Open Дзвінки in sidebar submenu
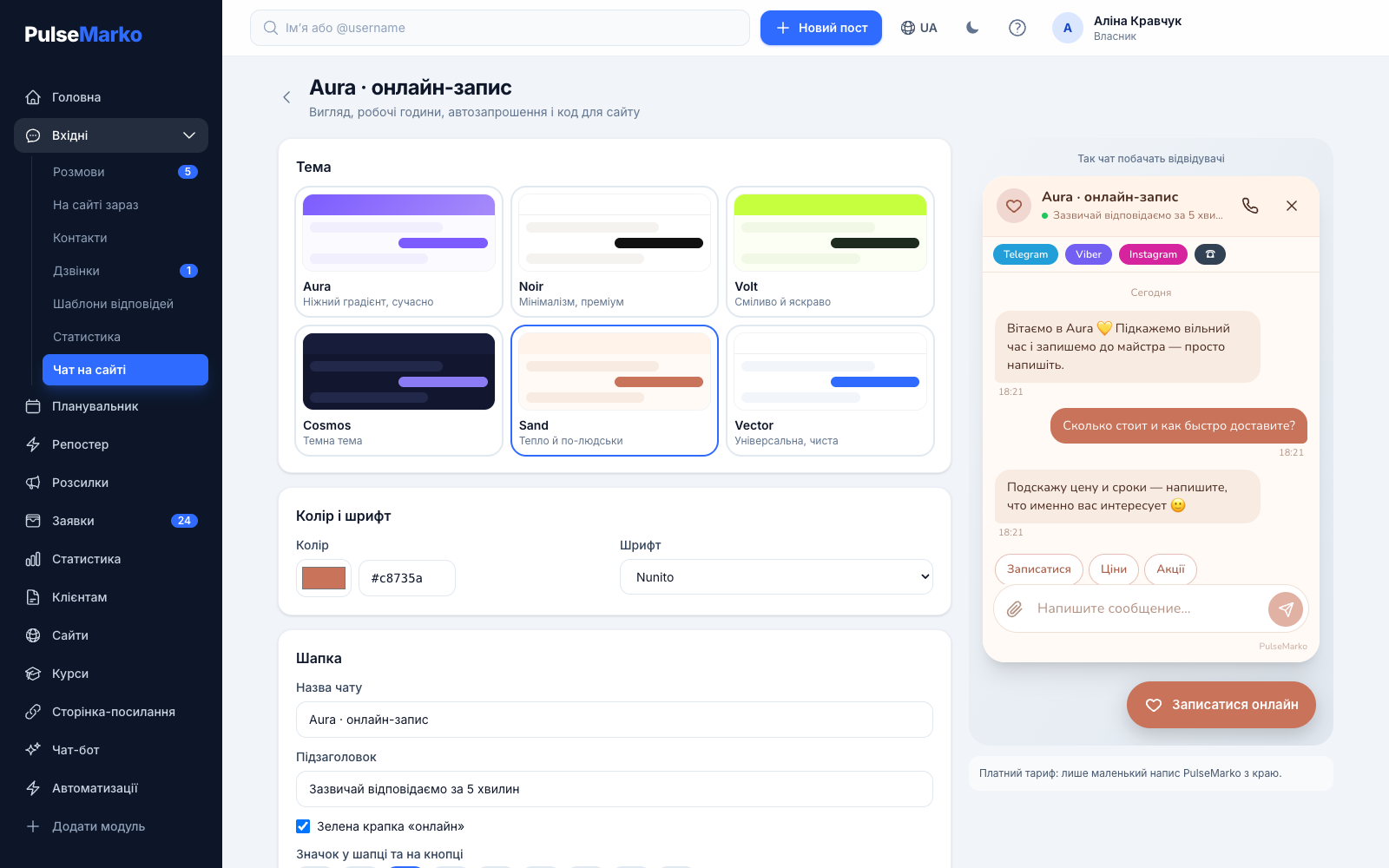 125,271
